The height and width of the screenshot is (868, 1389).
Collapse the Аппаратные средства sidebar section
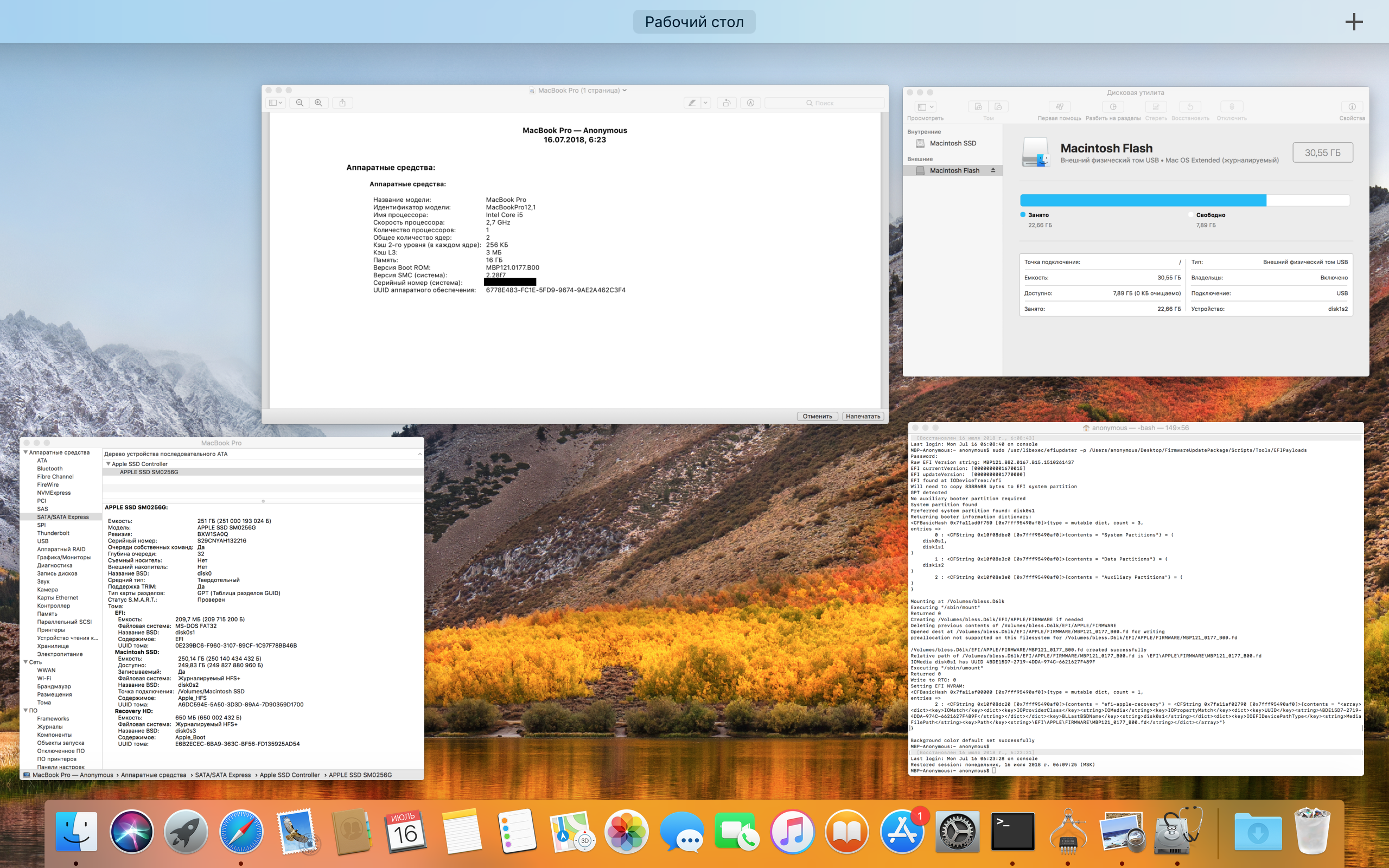coord(26,452)
